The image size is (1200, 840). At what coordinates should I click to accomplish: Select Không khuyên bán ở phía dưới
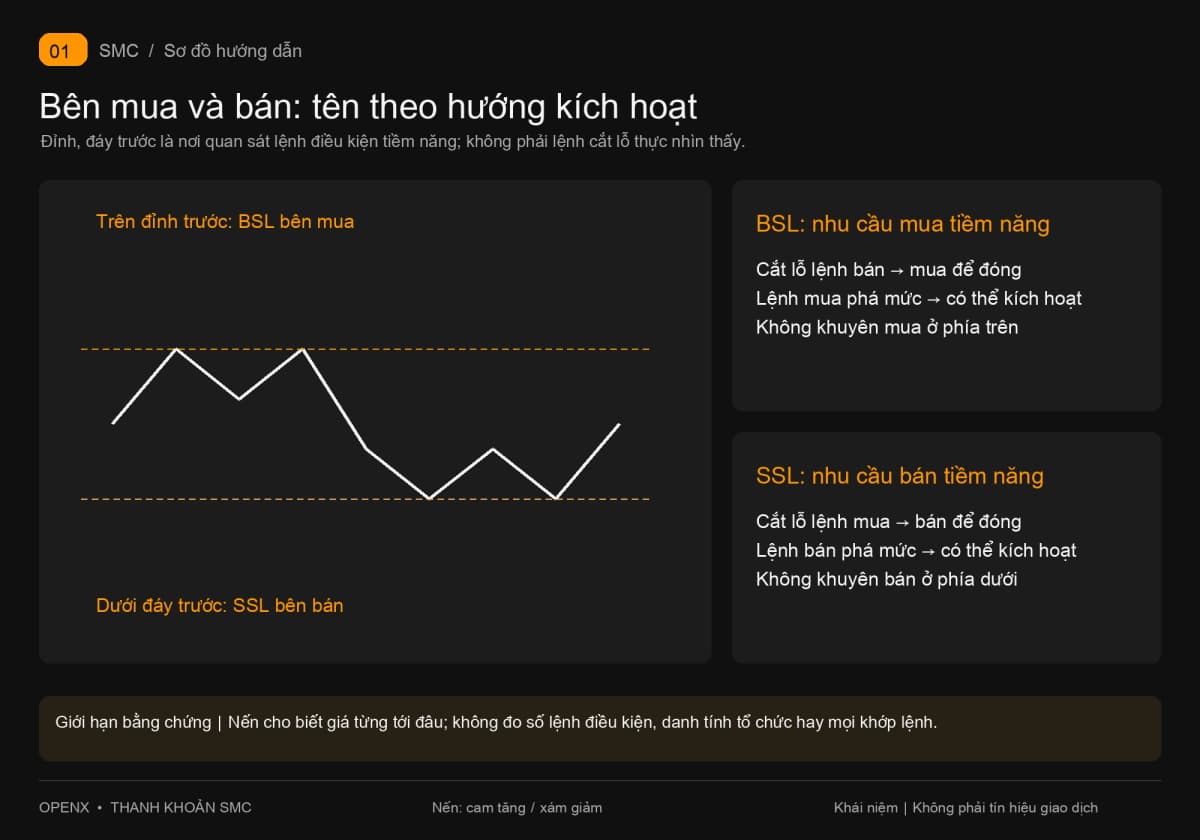[887, 579]
